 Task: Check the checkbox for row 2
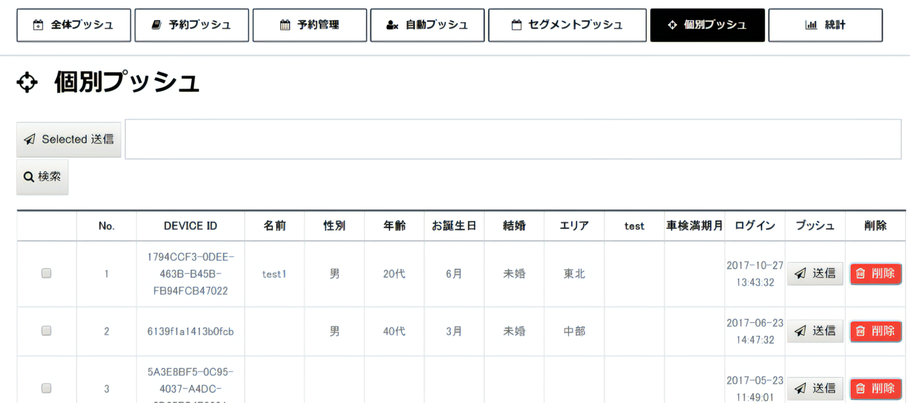[46, 331]
